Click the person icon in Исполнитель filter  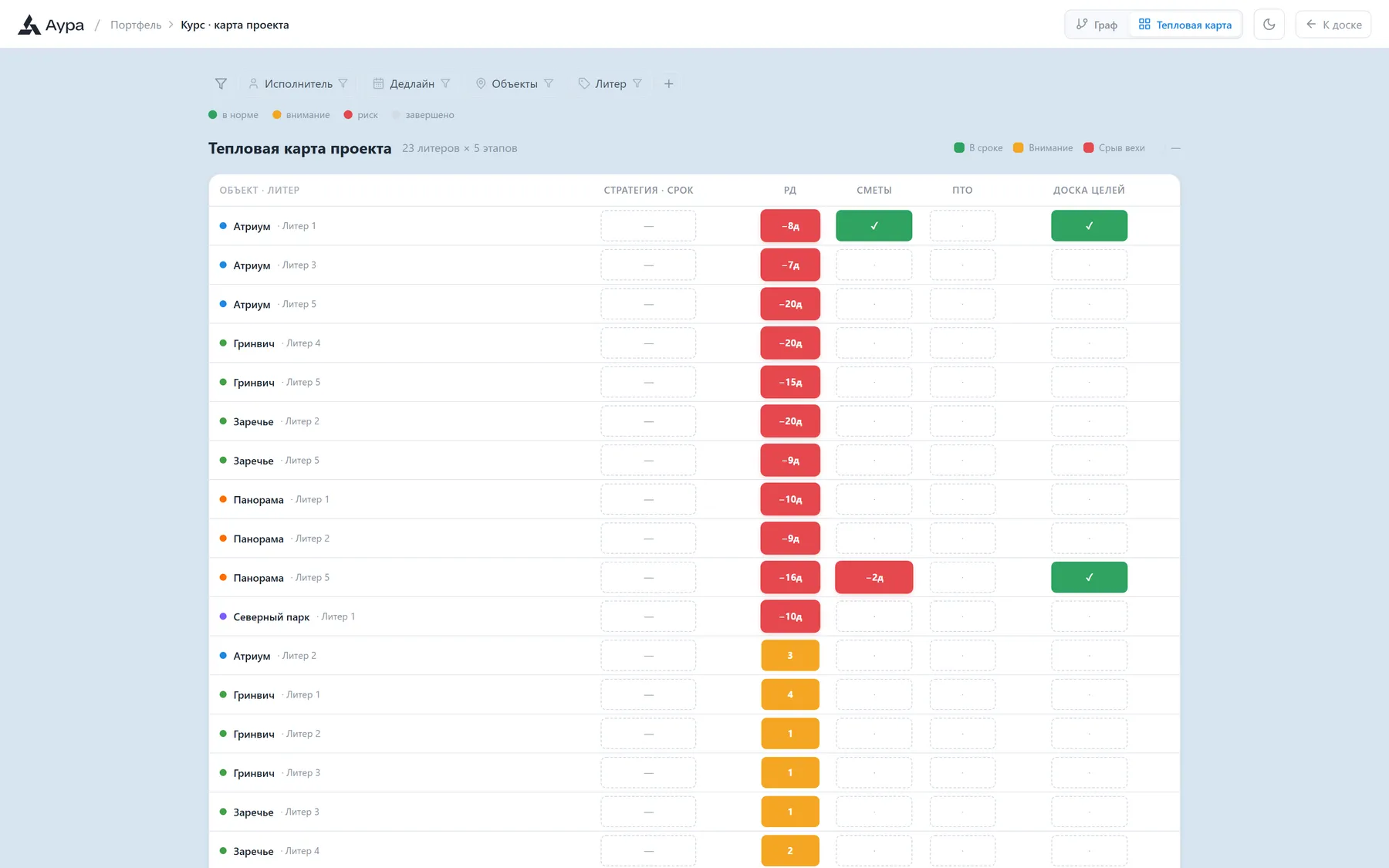(253, 83)
